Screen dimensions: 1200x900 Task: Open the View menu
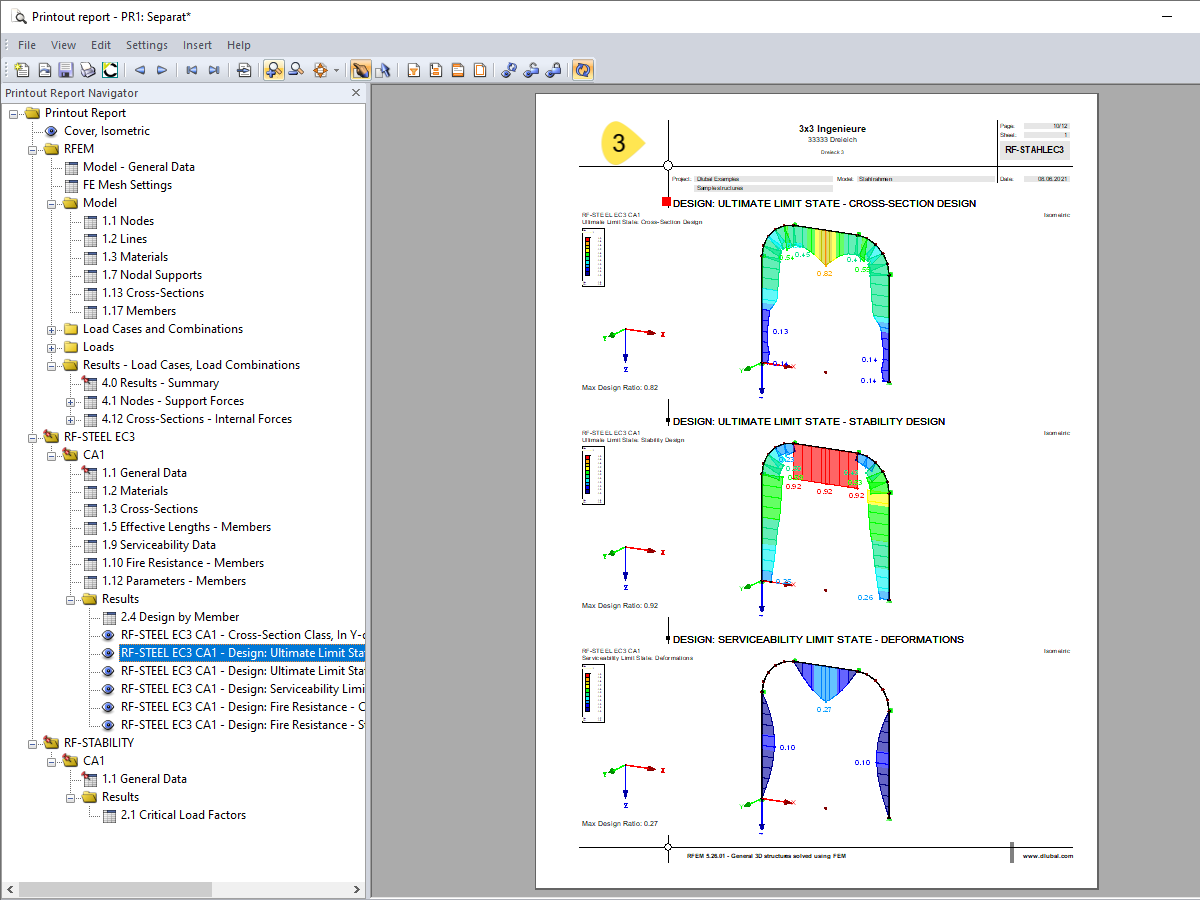[63, 45]
